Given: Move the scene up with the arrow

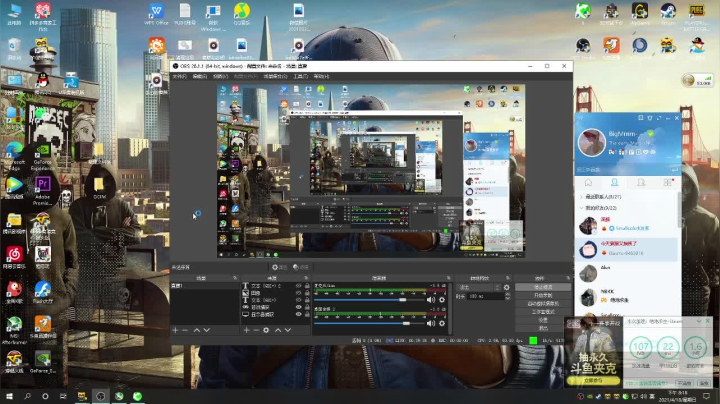Looking at the screenshot, I should pyautogui.click(x=197, y=330).
